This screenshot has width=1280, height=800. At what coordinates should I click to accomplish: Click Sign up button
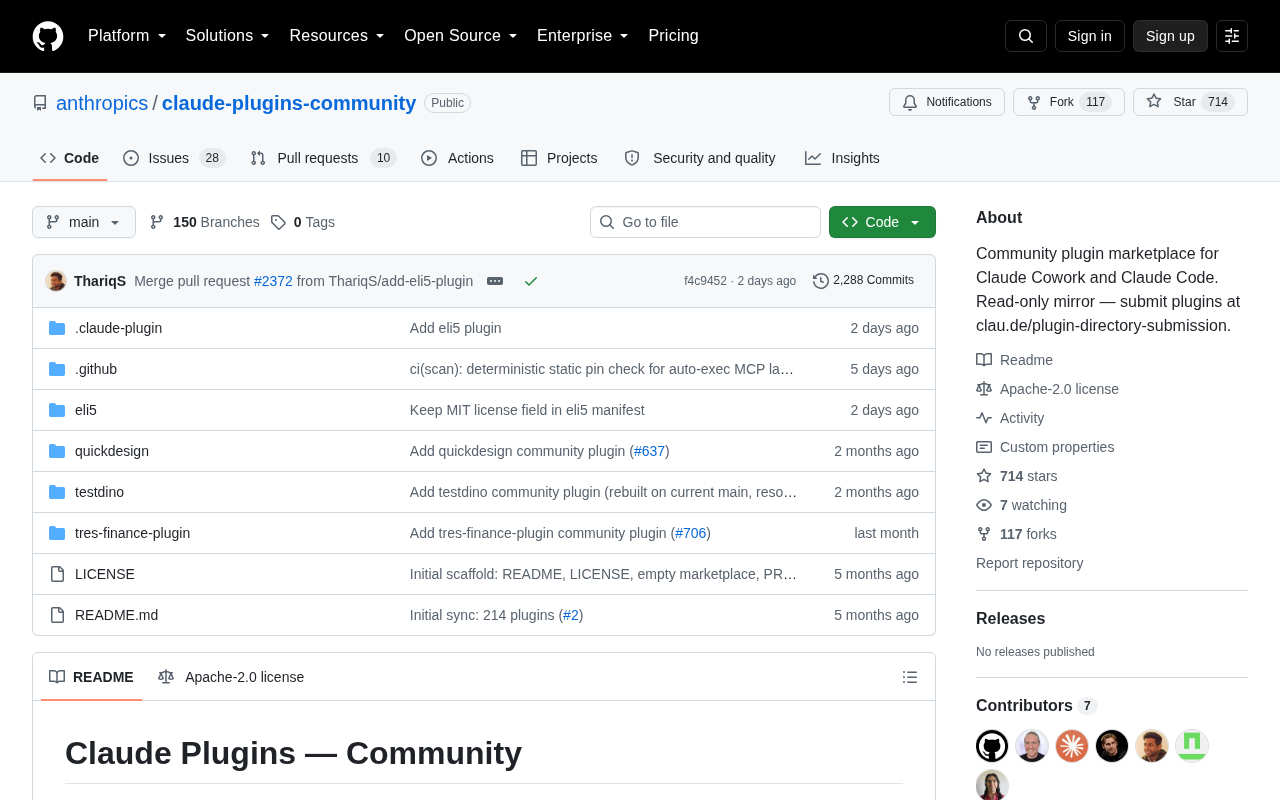click(x=1170, y=36)
